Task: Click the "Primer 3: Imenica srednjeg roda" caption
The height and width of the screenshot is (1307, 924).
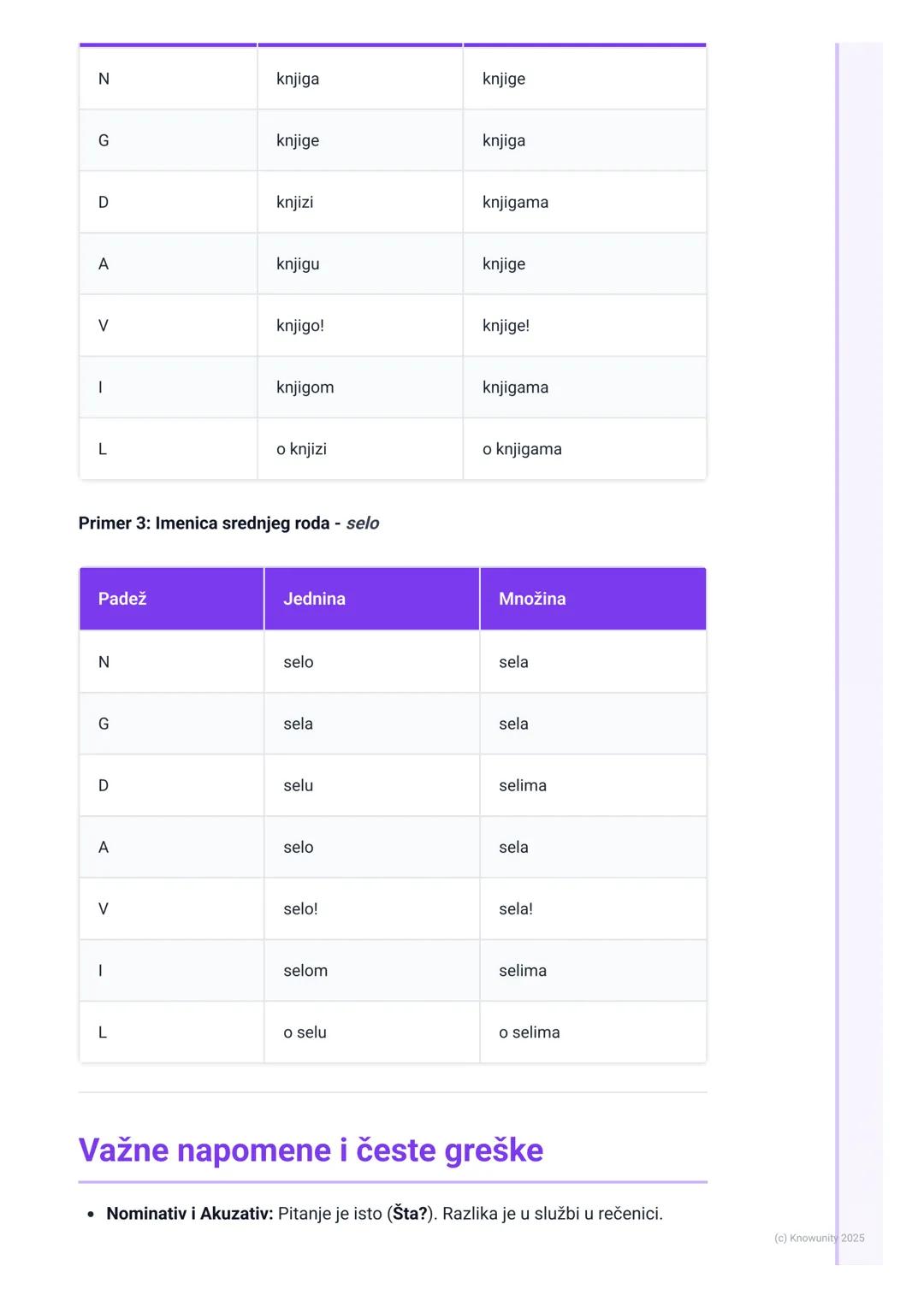Action: 204,523
